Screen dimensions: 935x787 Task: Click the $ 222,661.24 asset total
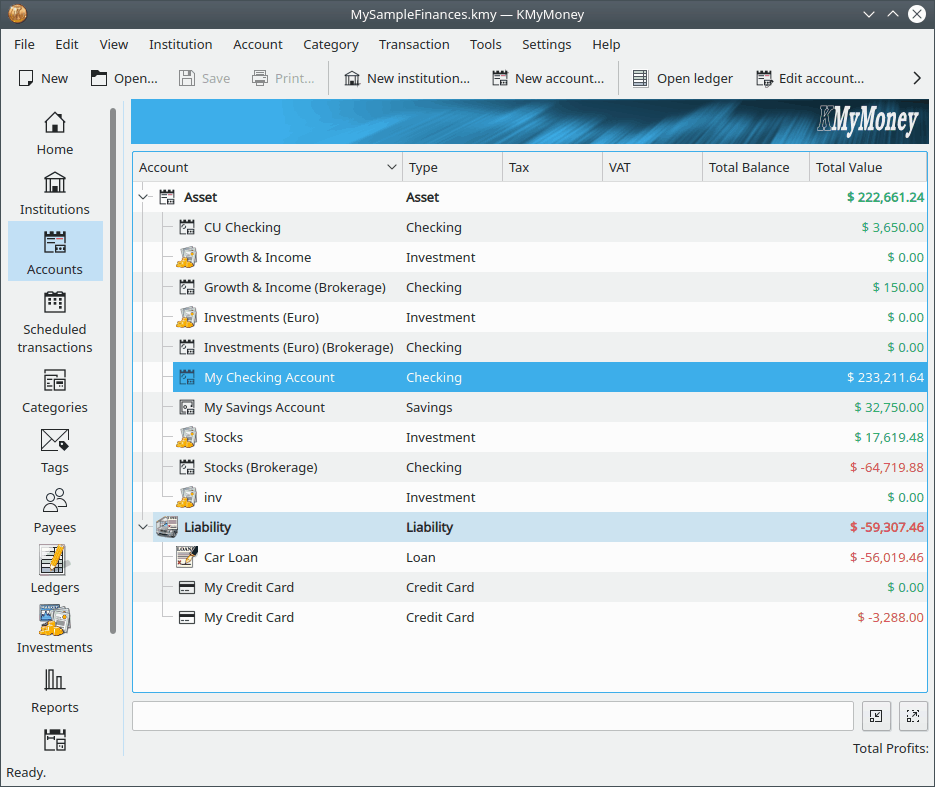pos(886,197)
